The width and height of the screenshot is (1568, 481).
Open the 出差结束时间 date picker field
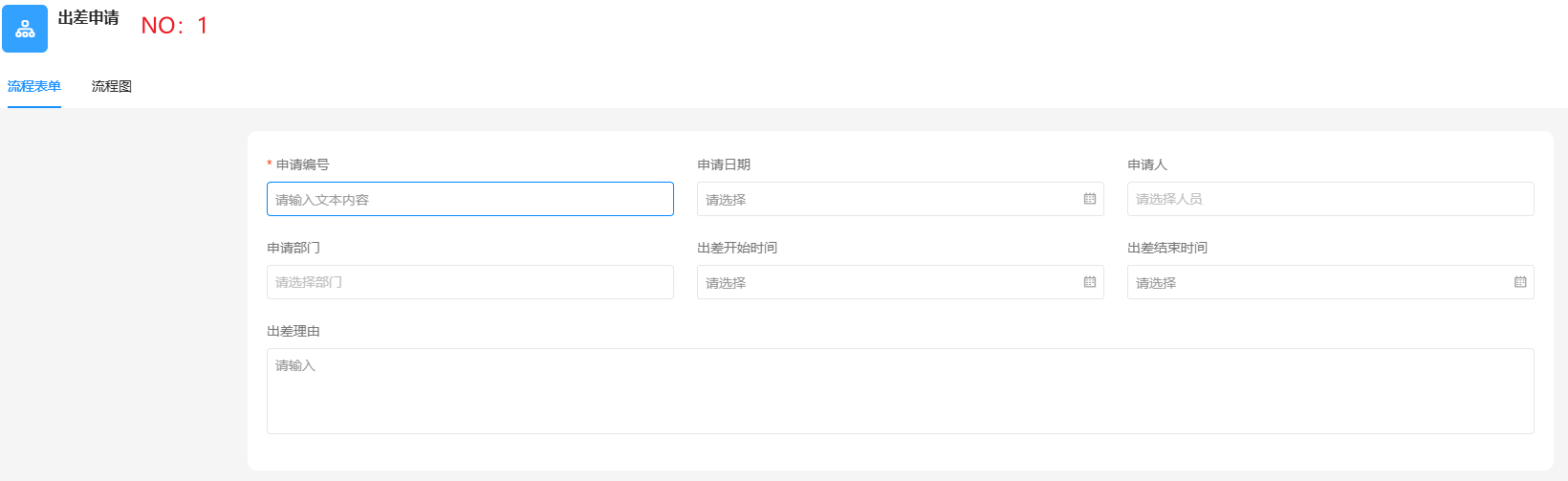(1319, 282)
